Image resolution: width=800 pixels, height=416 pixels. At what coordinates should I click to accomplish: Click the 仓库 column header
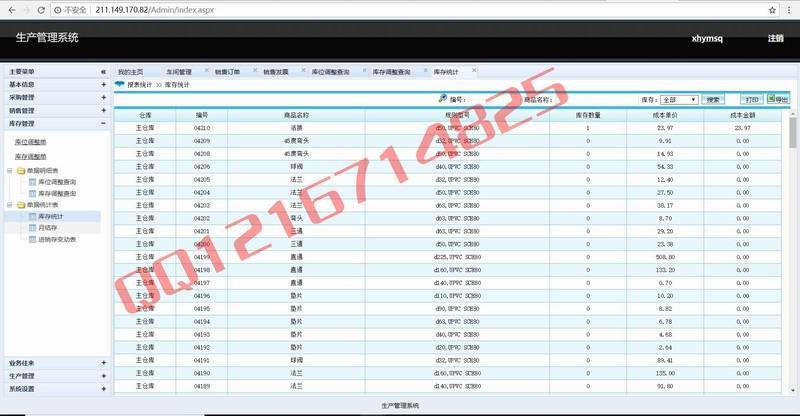tap(145, 115)
